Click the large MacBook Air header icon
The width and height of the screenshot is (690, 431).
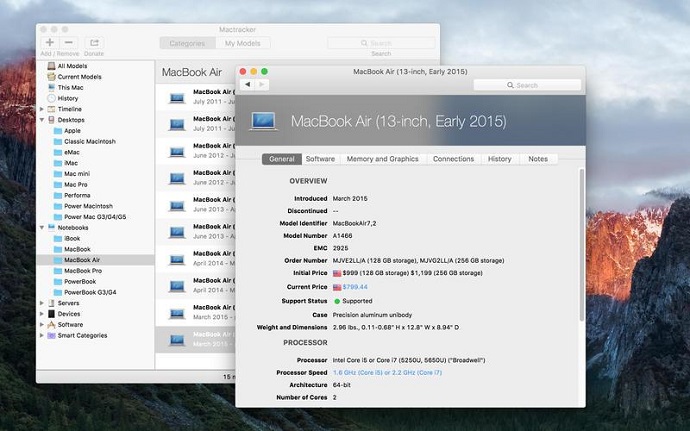[263, 121]
